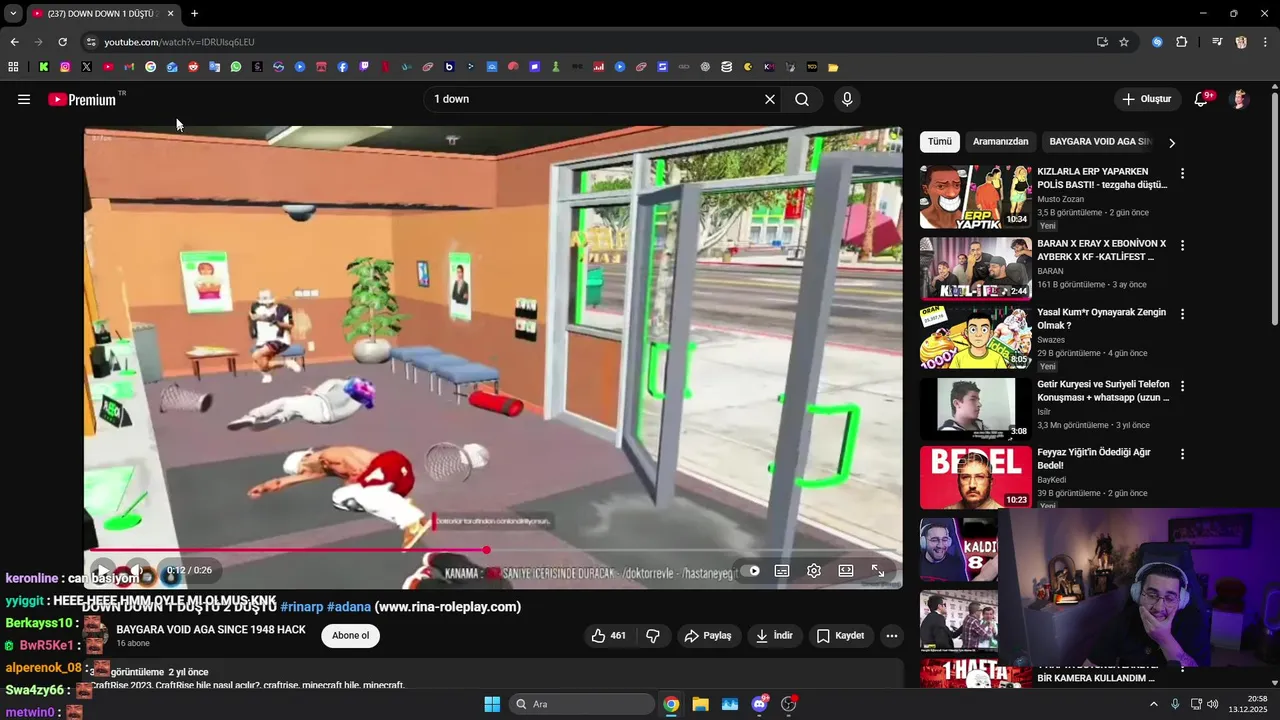Install app icon in address bar
The width and height of the screenshot is (1280, 720).
point(1102,42)
